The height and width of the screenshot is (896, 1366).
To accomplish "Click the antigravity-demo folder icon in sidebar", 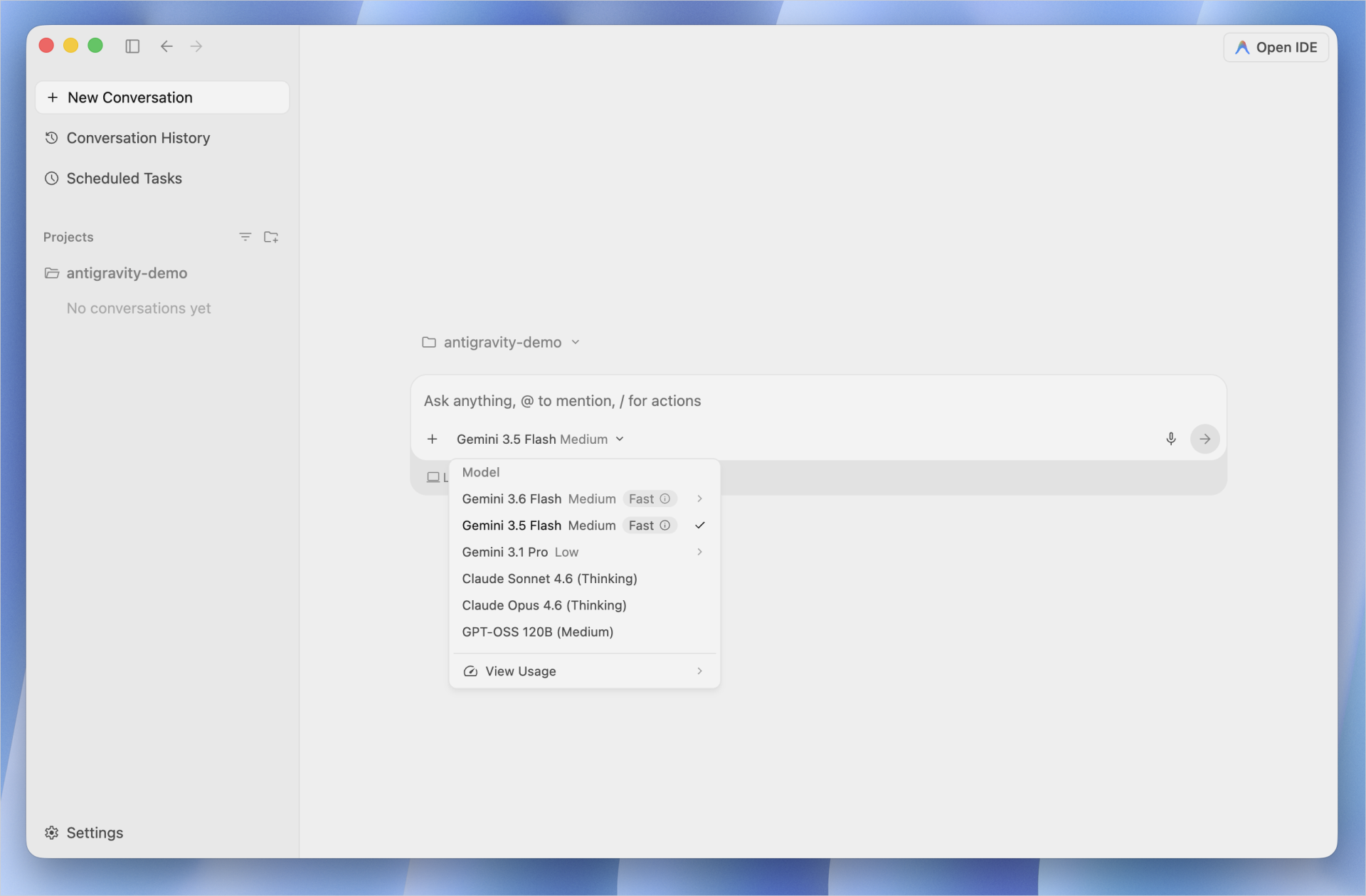I will (52, 273).
